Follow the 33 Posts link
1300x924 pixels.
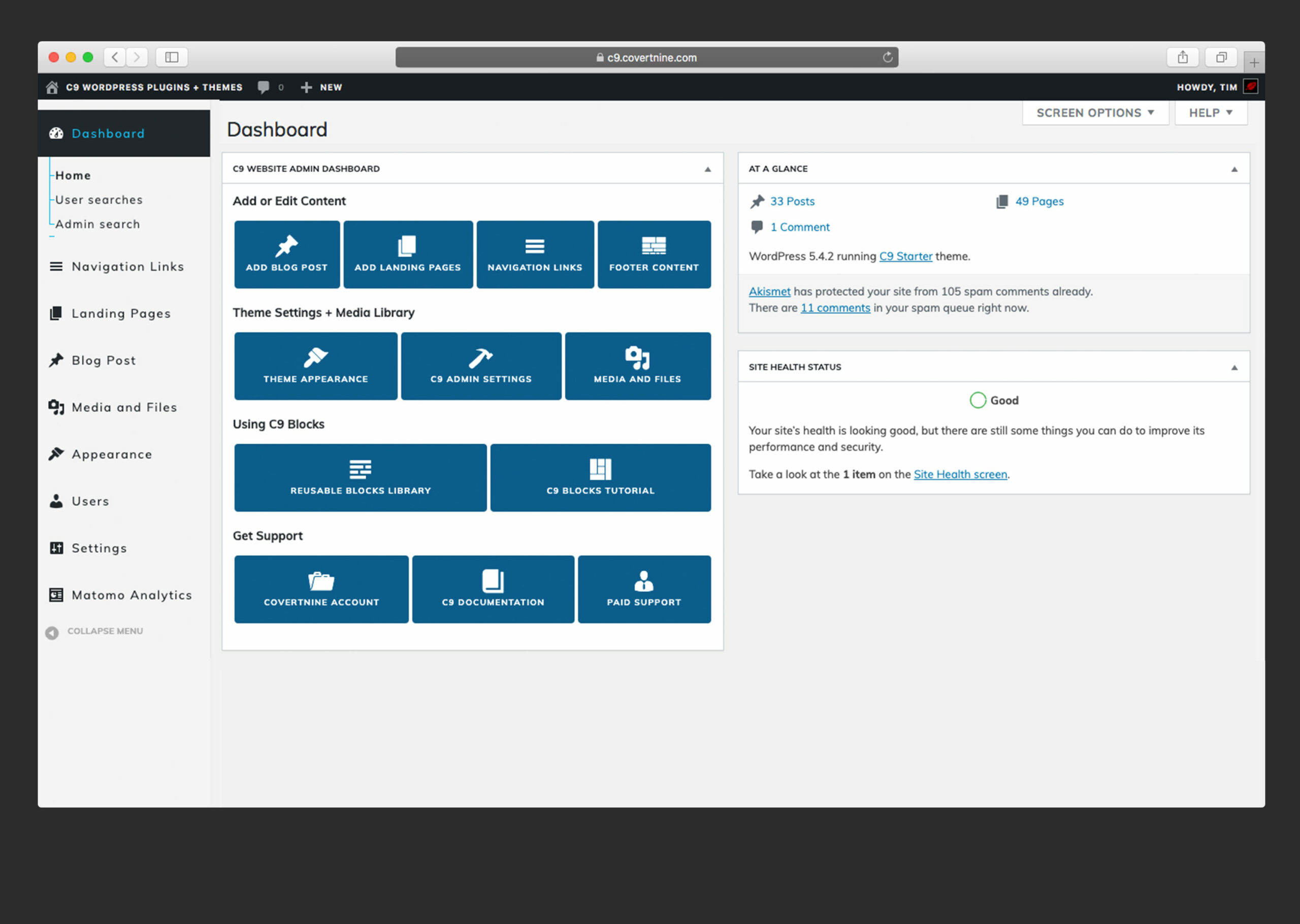792,202
